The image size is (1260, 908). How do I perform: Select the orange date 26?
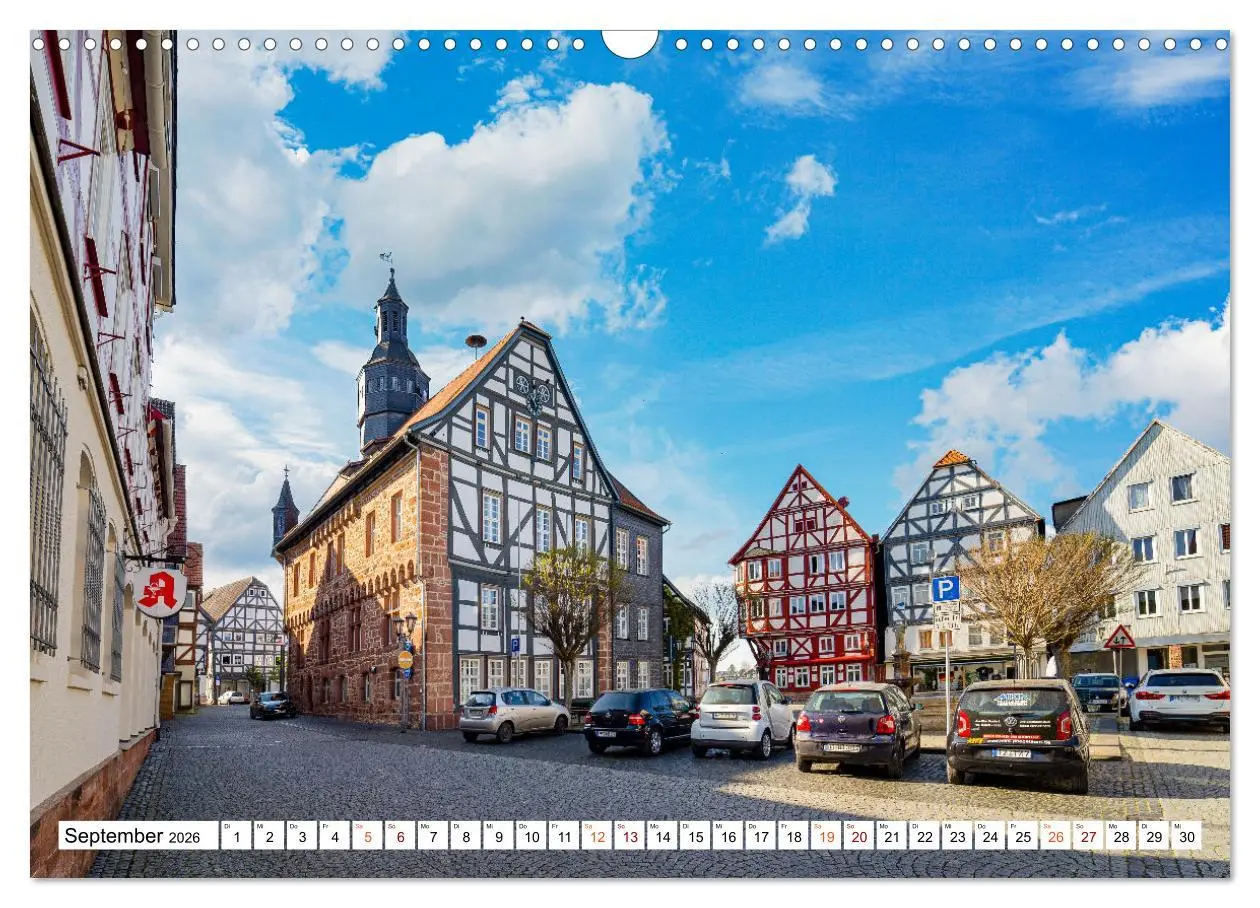(x=1055, y=836)
